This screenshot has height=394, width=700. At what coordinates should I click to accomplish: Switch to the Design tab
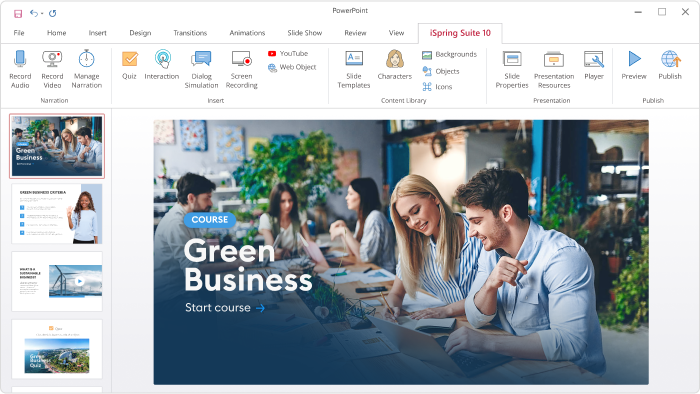(140, 33)
